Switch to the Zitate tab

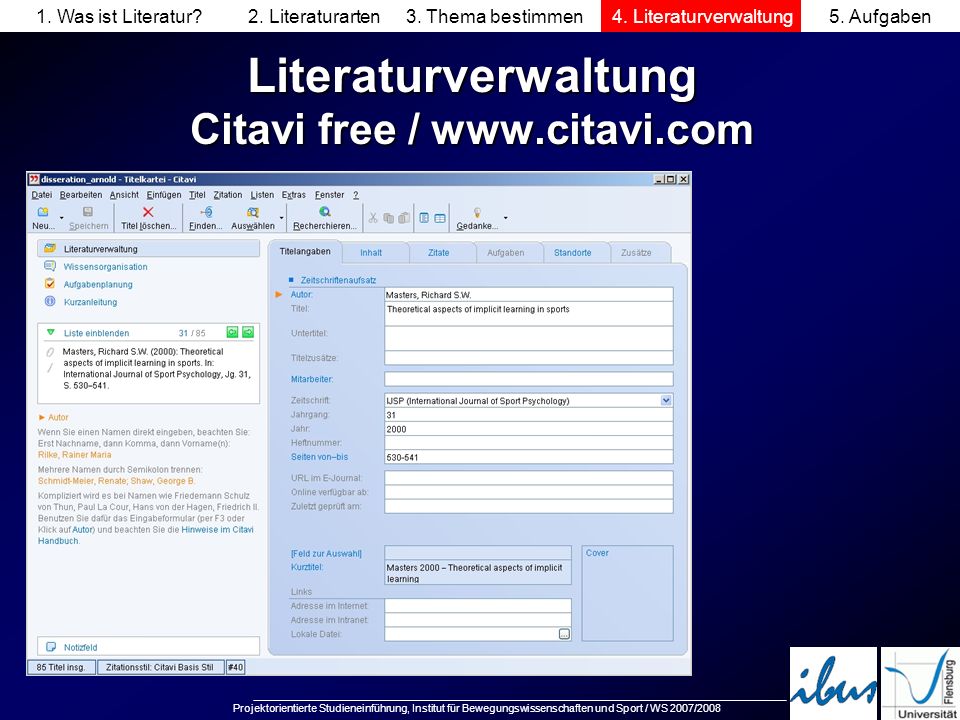(438, 252)
